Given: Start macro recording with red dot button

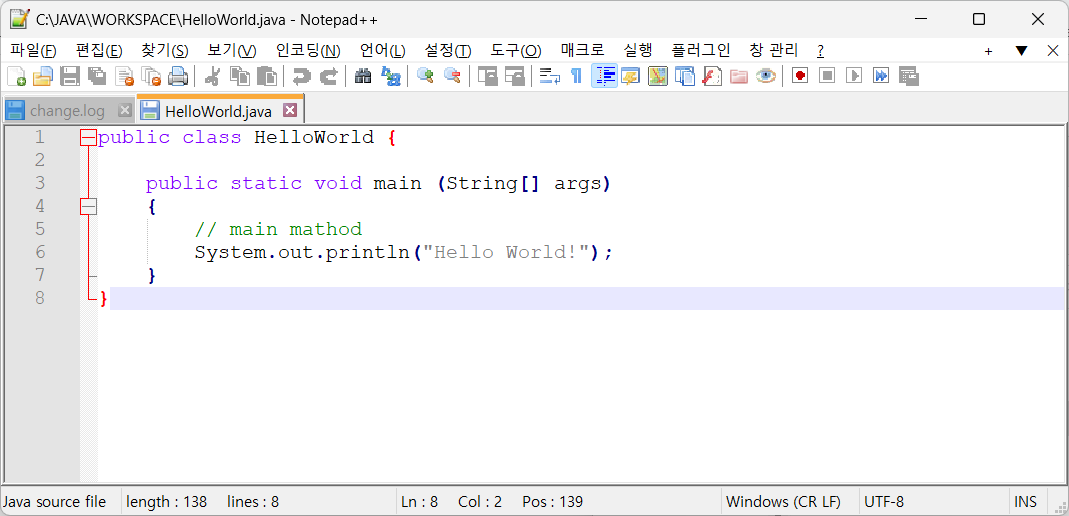Looking at the screenshot, I should tap(800, 76).
